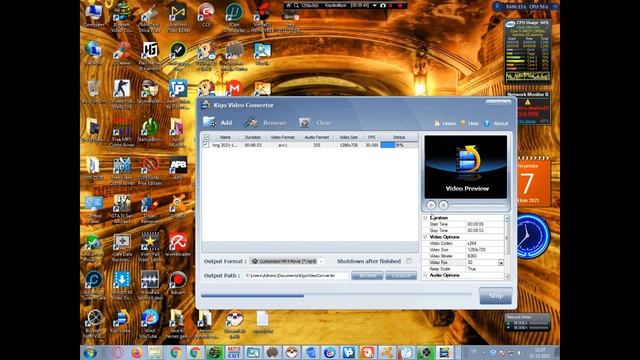Click the stop button under Video Preview
This screenshot has height=360, width=640.
[443, 205]
